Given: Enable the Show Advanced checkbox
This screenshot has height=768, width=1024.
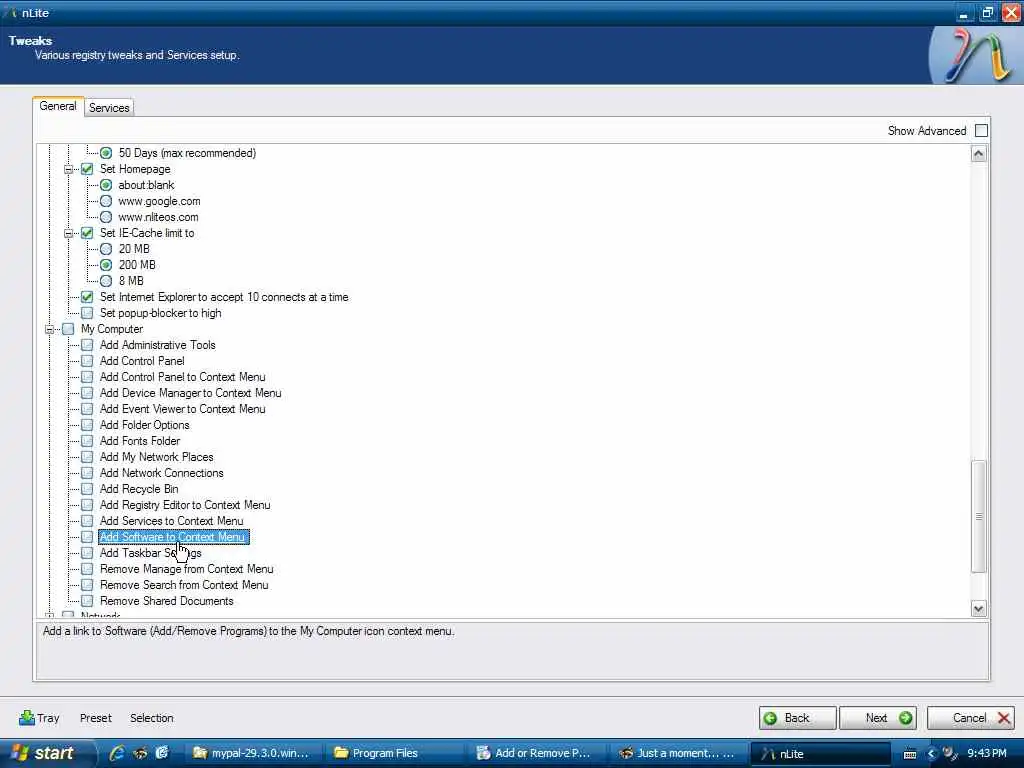Looking at the screenshot, I should [x=981, y=131].
